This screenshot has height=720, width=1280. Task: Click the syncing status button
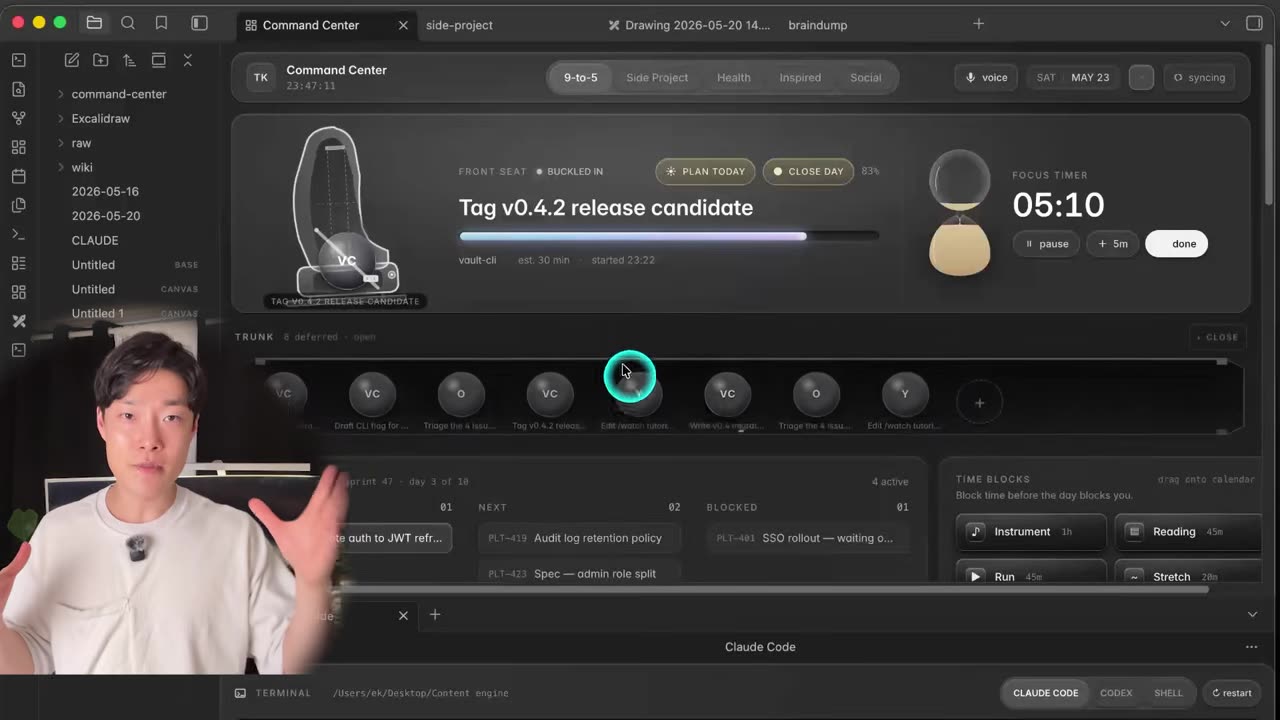point(1199,77)
